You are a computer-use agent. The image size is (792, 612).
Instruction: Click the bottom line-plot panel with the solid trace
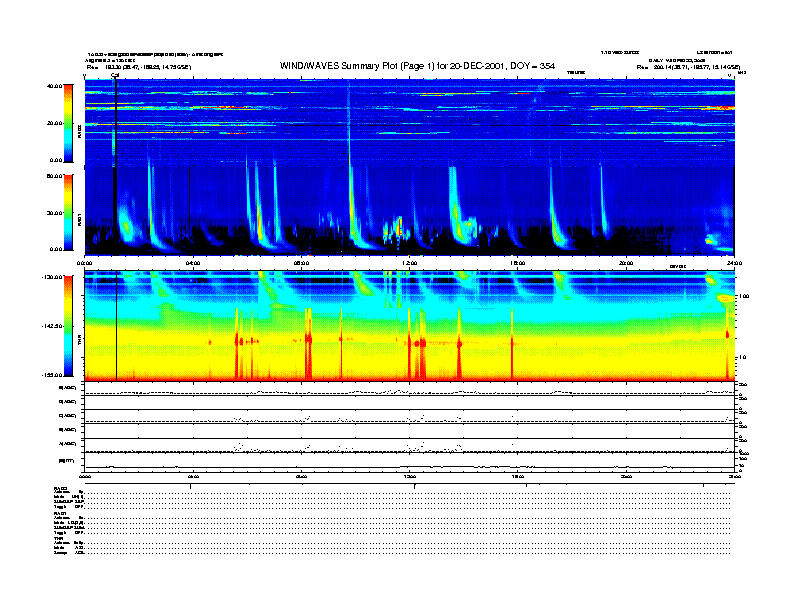point(410,462)
